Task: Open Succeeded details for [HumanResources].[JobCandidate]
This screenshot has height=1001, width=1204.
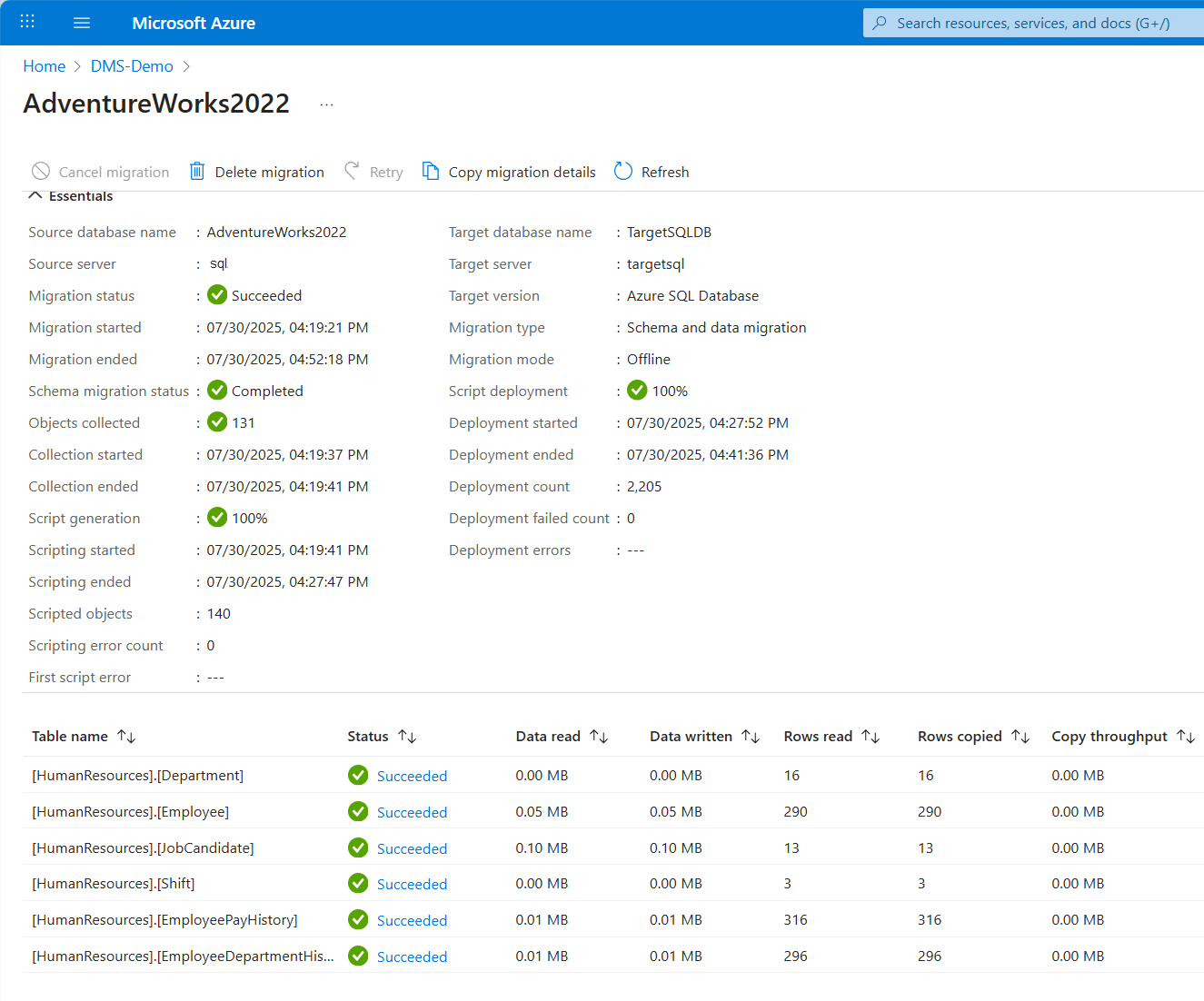Action: click(x=412, y=847)
